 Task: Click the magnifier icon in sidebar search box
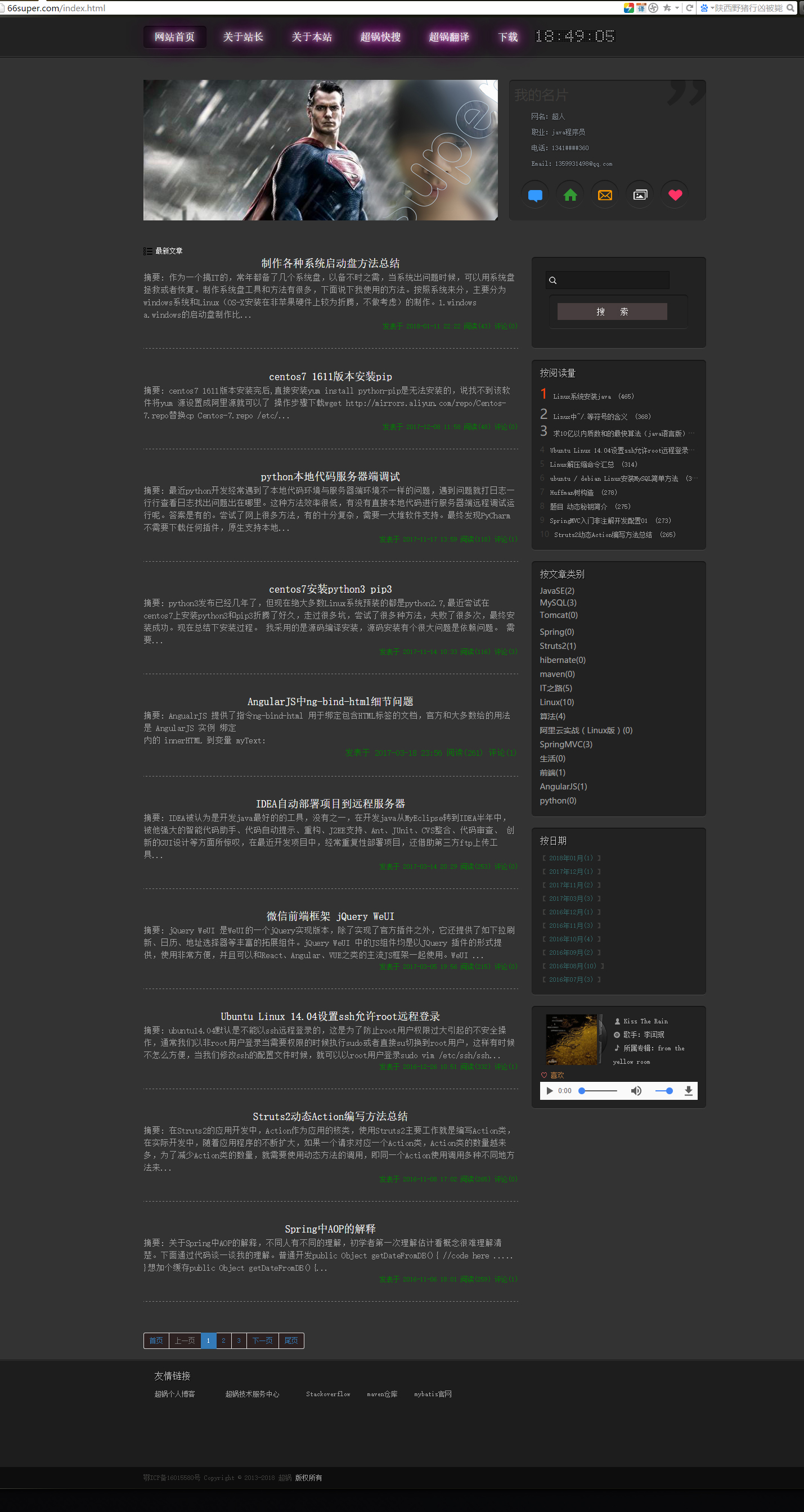pos(553,281)
